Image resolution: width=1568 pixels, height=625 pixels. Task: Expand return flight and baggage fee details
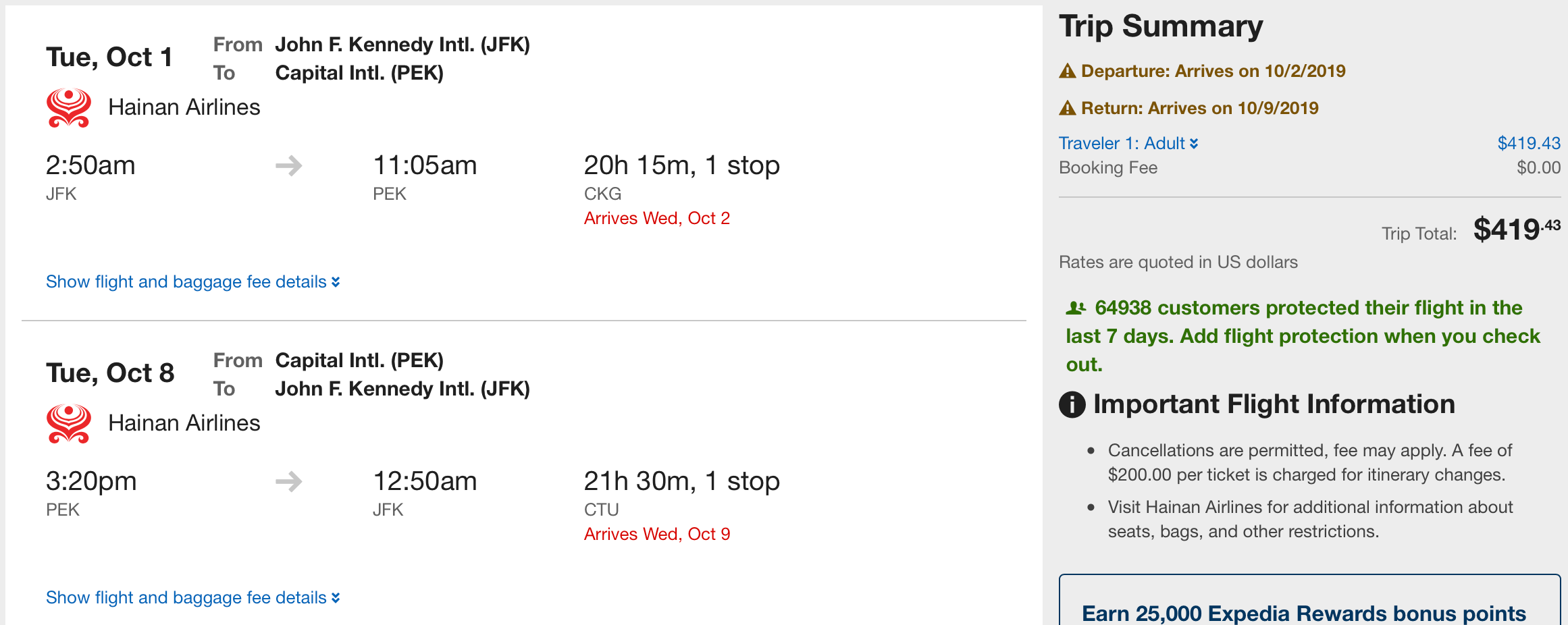coord(192,597)
